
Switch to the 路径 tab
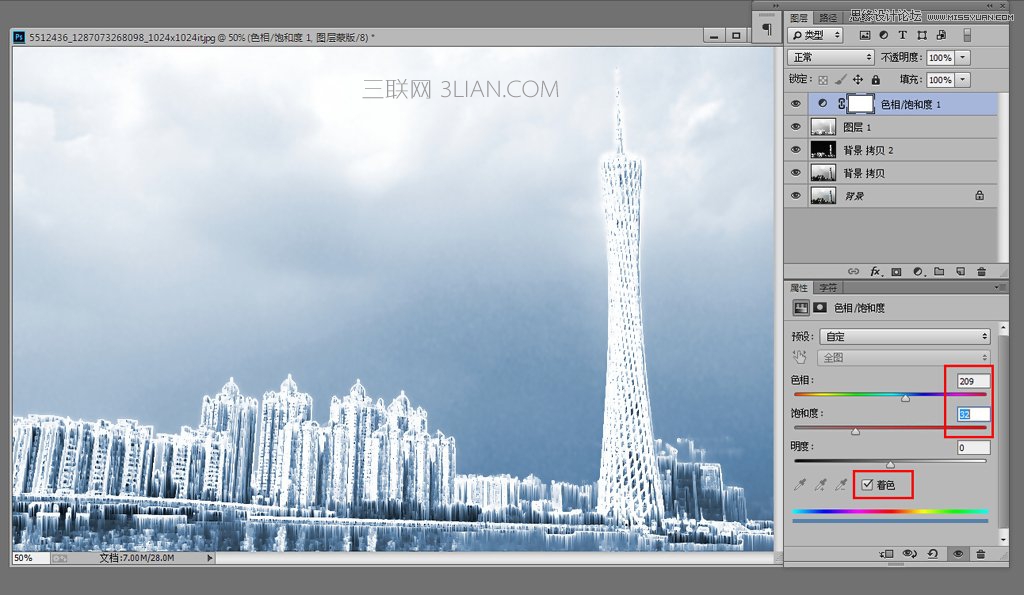pyautogui.click(x=828, y=18)
